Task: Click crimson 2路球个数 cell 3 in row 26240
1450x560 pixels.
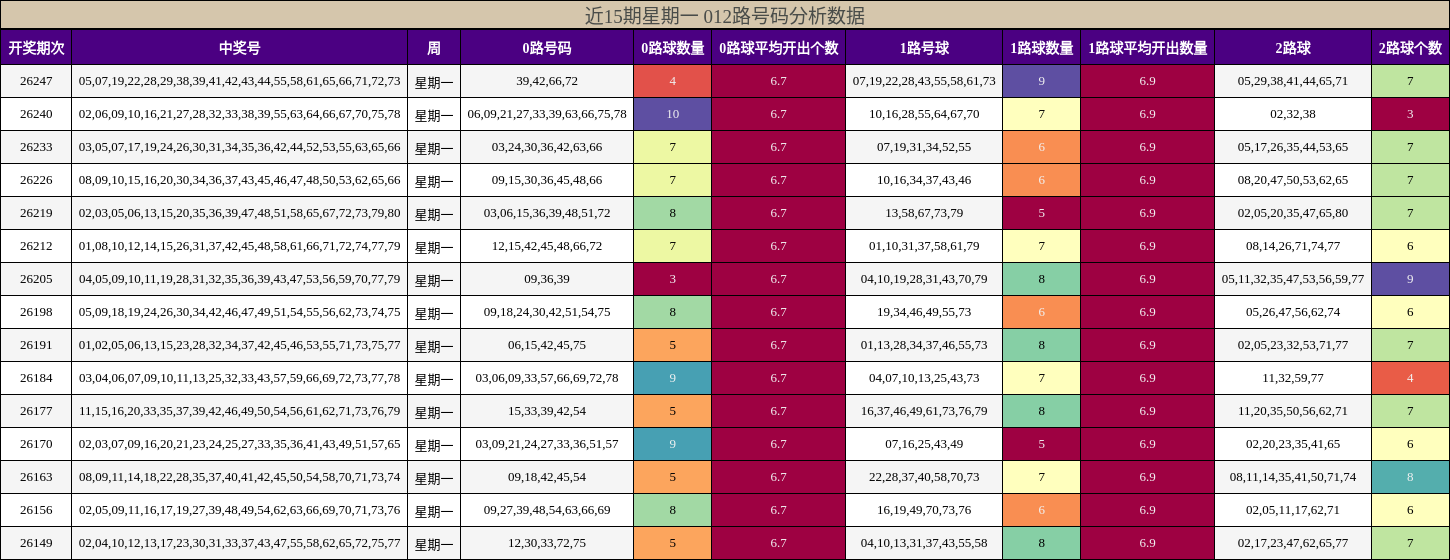Action: point(1411,114)
